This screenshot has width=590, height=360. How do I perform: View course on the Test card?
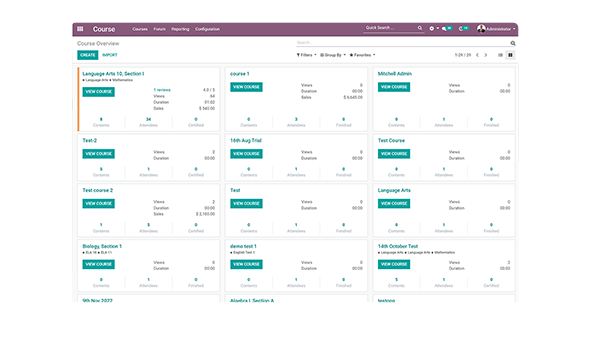point(246,204)
